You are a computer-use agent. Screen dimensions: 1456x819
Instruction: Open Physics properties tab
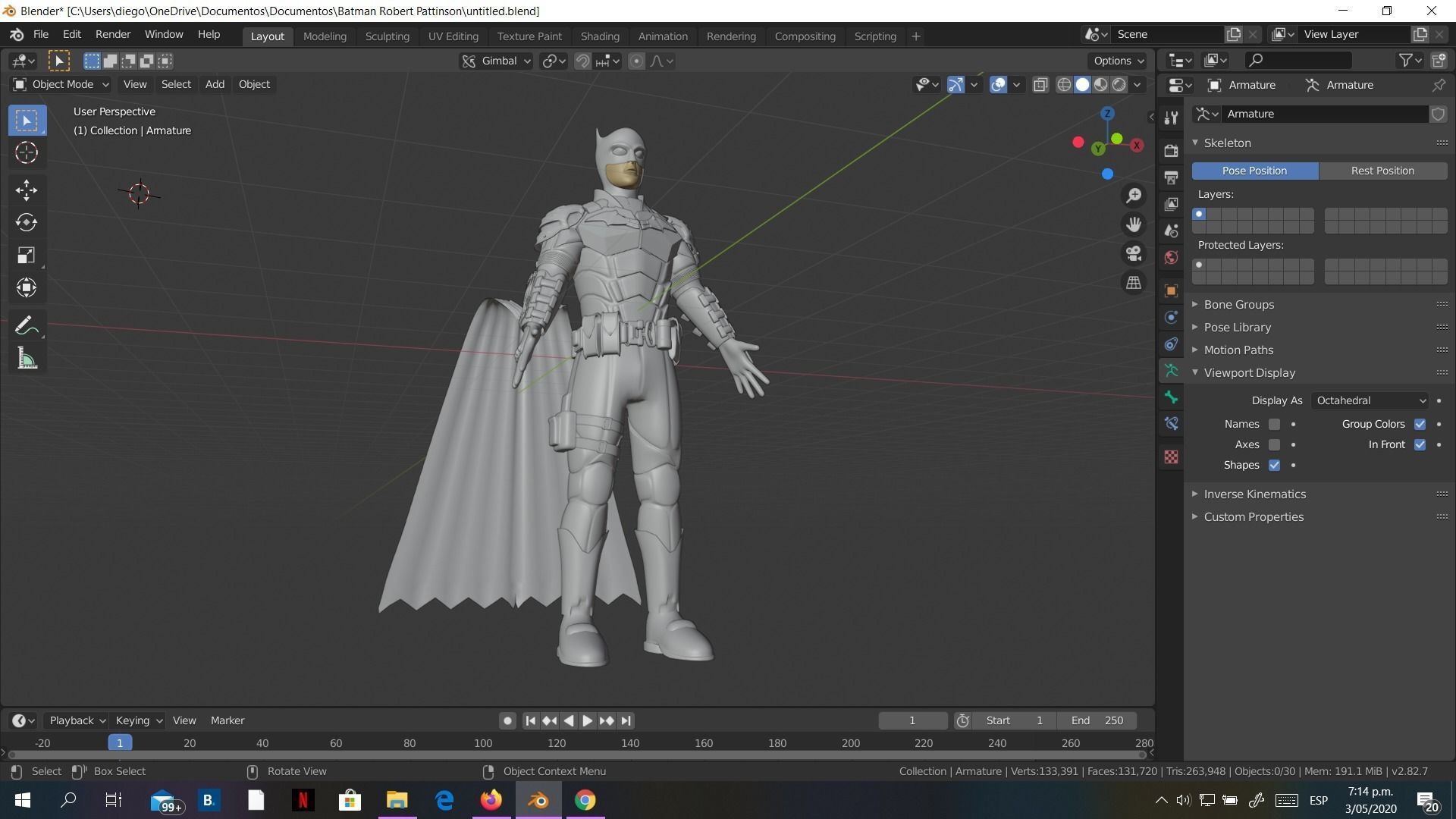click(x=1172, y=317)
